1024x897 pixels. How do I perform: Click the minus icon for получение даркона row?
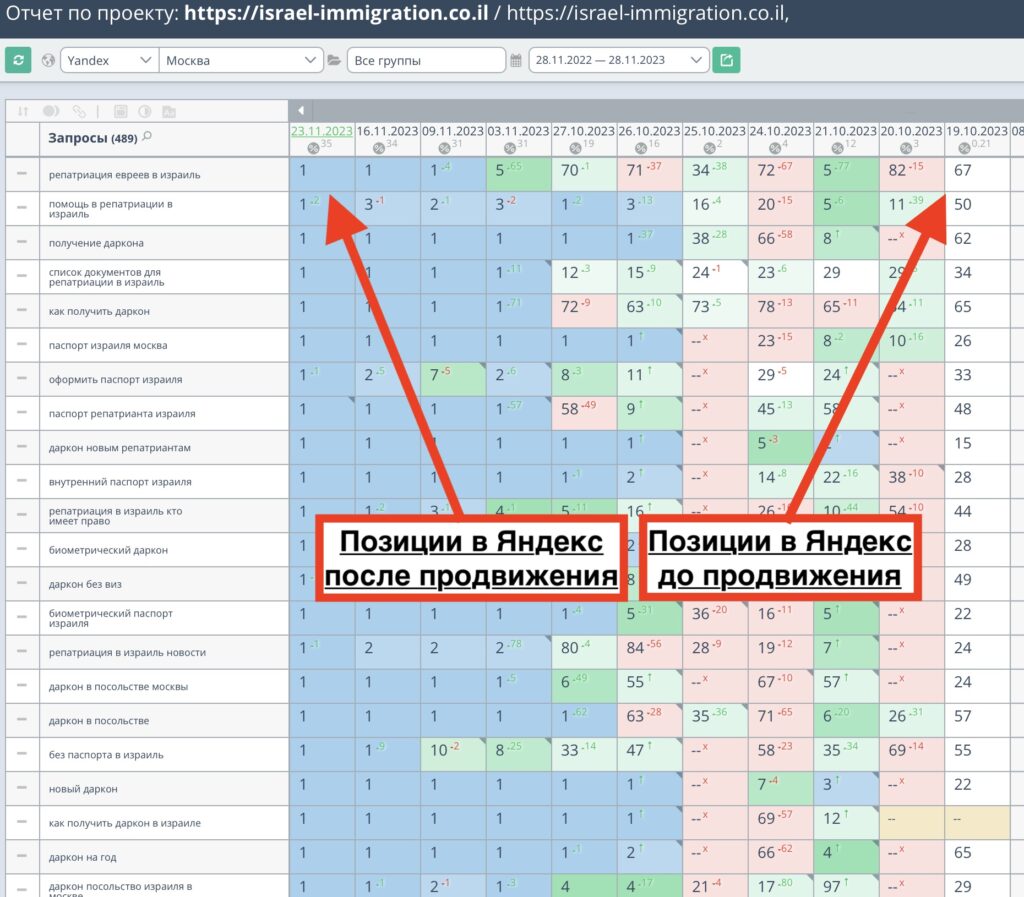[x=22, y=242]
